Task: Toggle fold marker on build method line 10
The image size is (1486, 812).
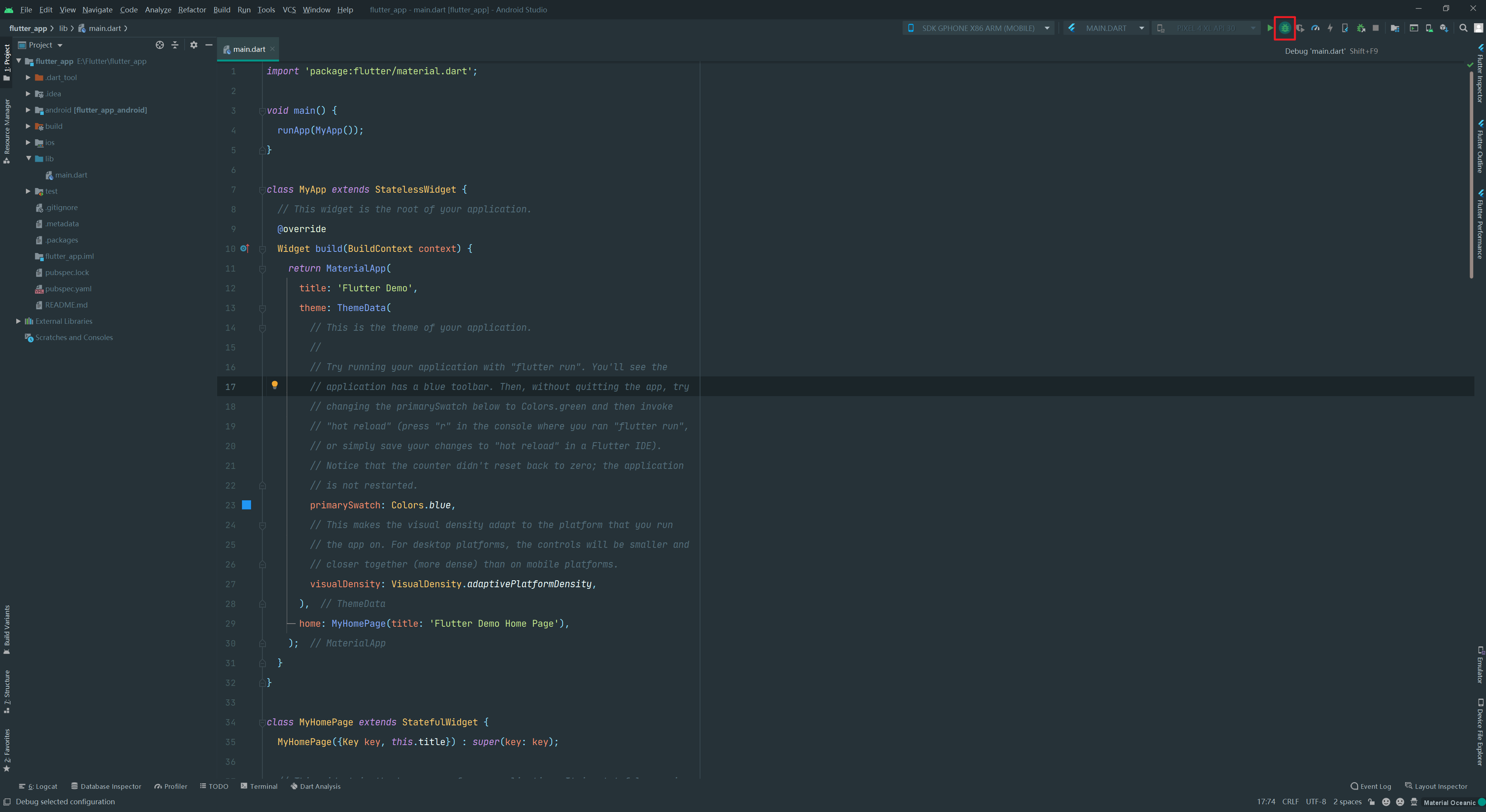Action: 262,249
